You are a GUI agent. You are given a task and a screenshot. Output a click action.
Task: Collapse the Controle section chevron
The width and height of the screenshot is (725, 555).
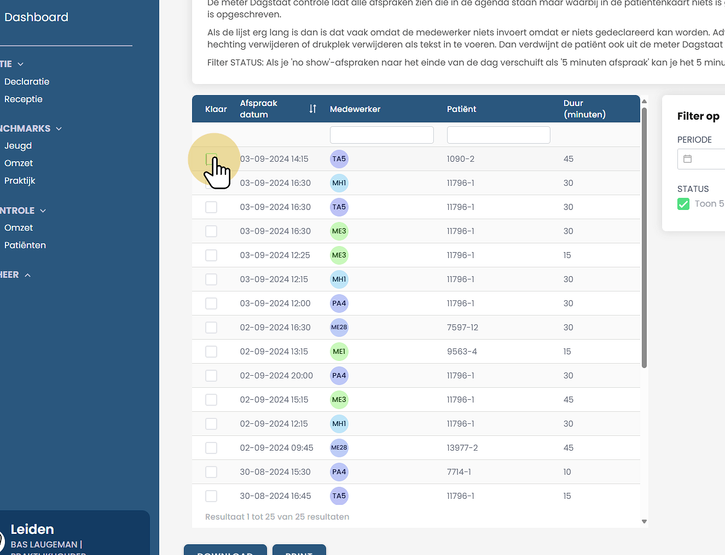(43, 210)
